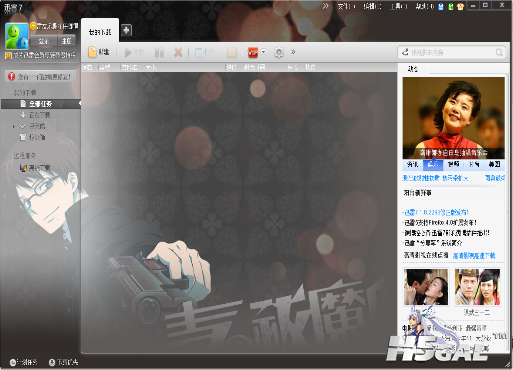Click the right-aligned blue link below category tabs
Viewport: 513px width, 370px height.
tap(495, 178)
